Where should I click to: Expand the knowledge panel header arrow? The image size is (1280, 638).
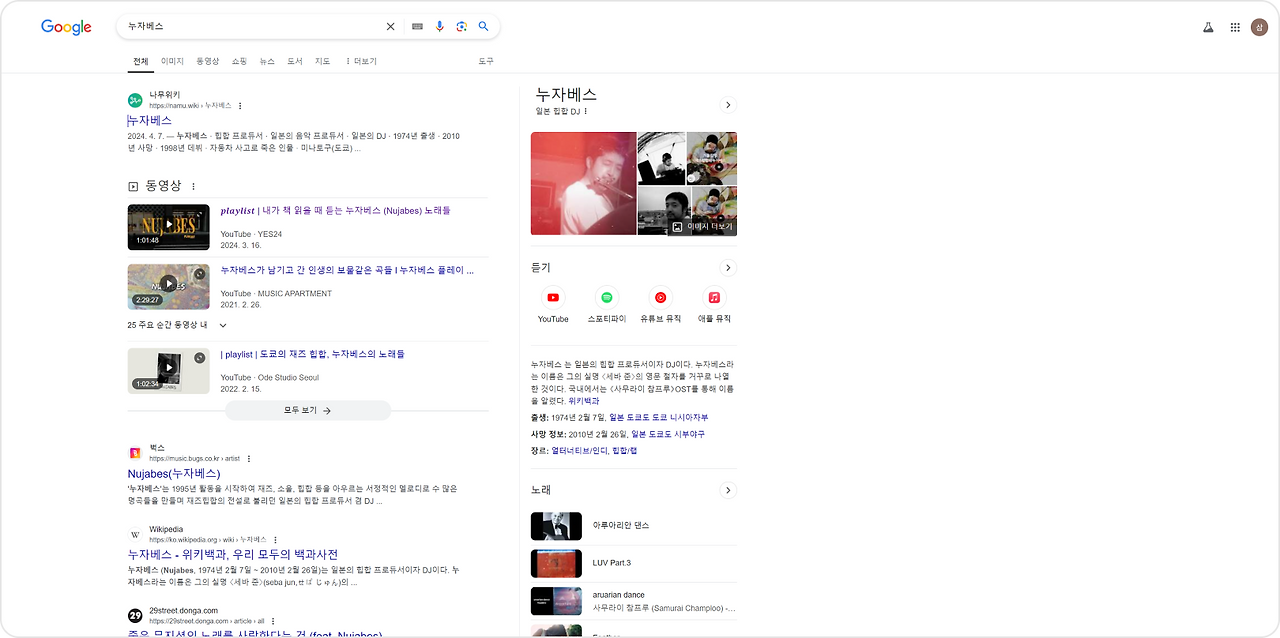pyautogui.click(x=728, y=105)
